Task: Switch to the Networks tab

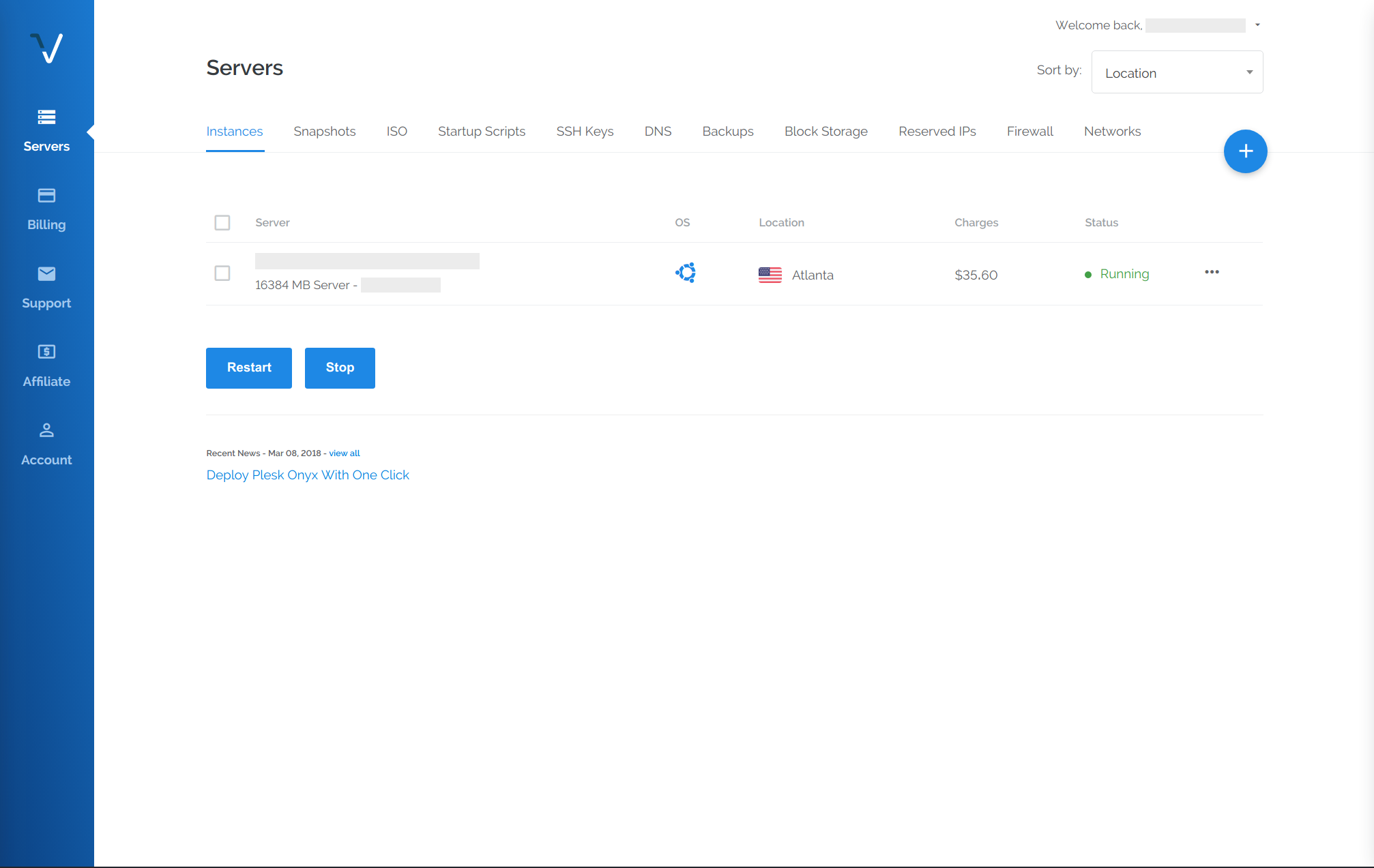Action: coord(1113,132)
